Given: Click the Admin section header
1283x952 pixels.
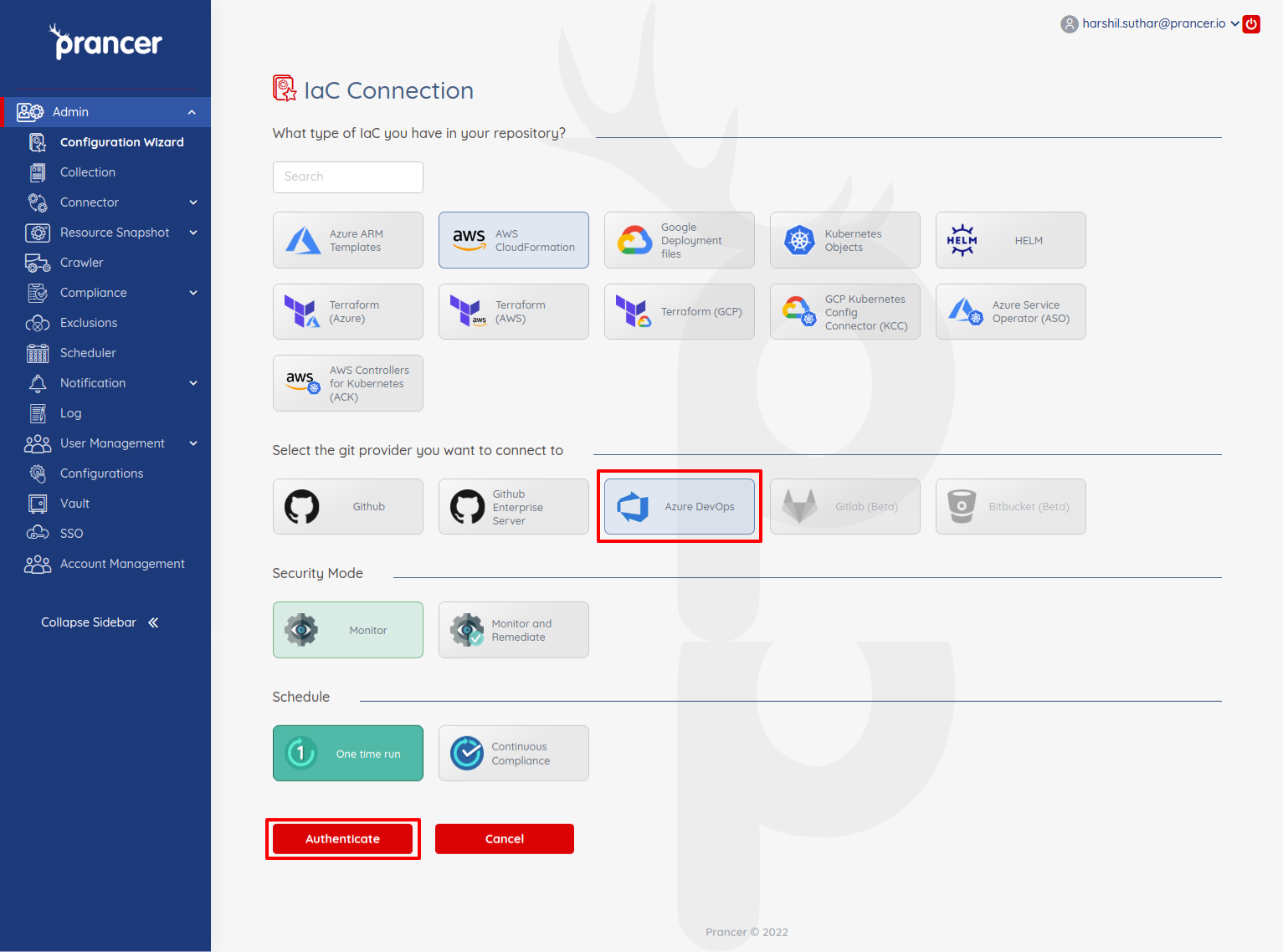Looking at the screenshot, I should 105,112.
